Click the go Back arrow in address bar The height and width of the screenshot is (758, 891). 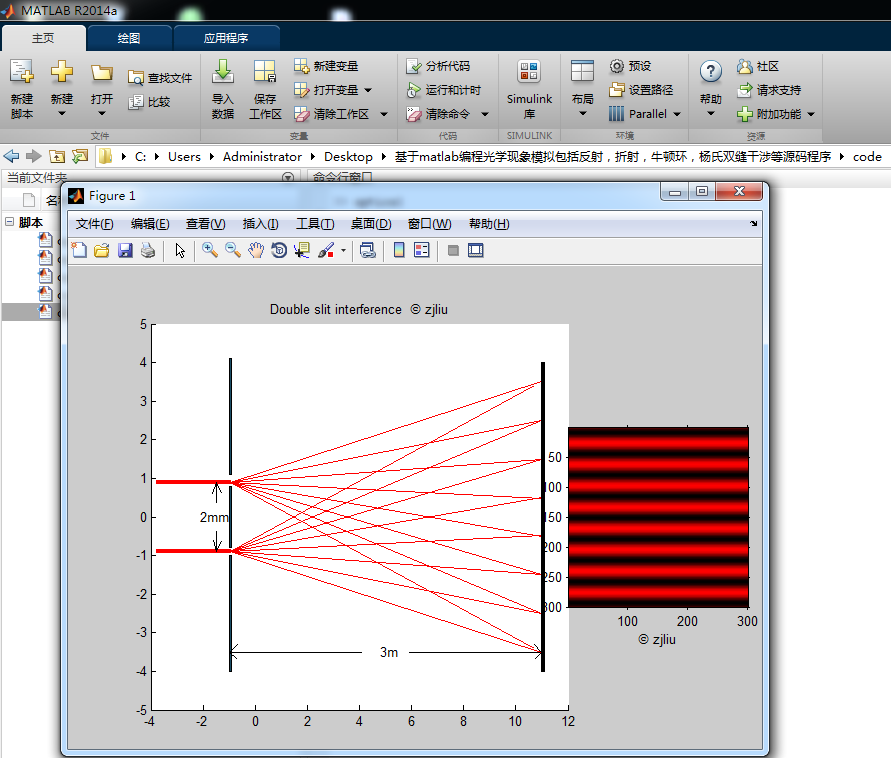[11, 156]
